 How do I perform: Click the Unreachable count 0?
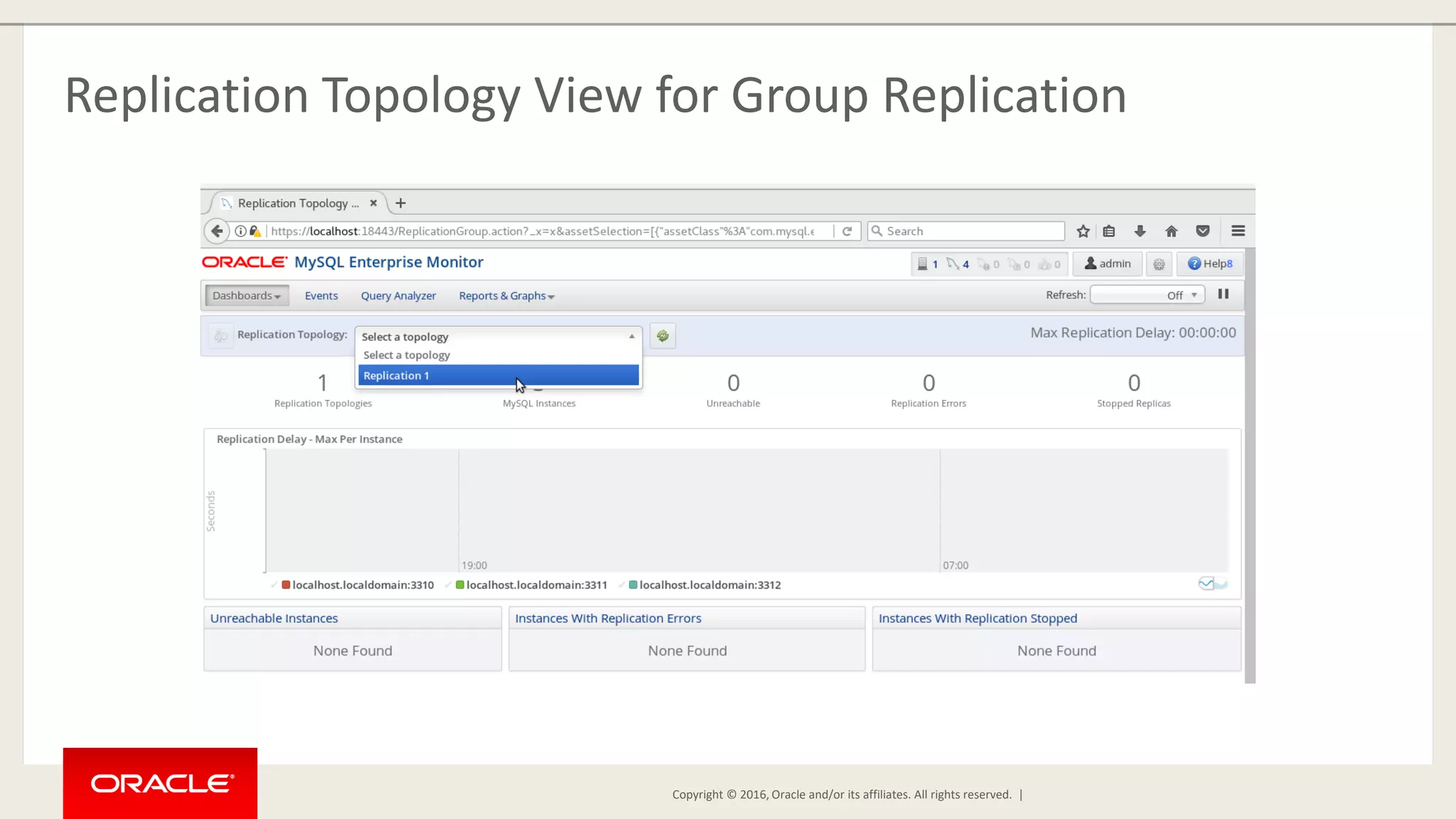[734, 382]
